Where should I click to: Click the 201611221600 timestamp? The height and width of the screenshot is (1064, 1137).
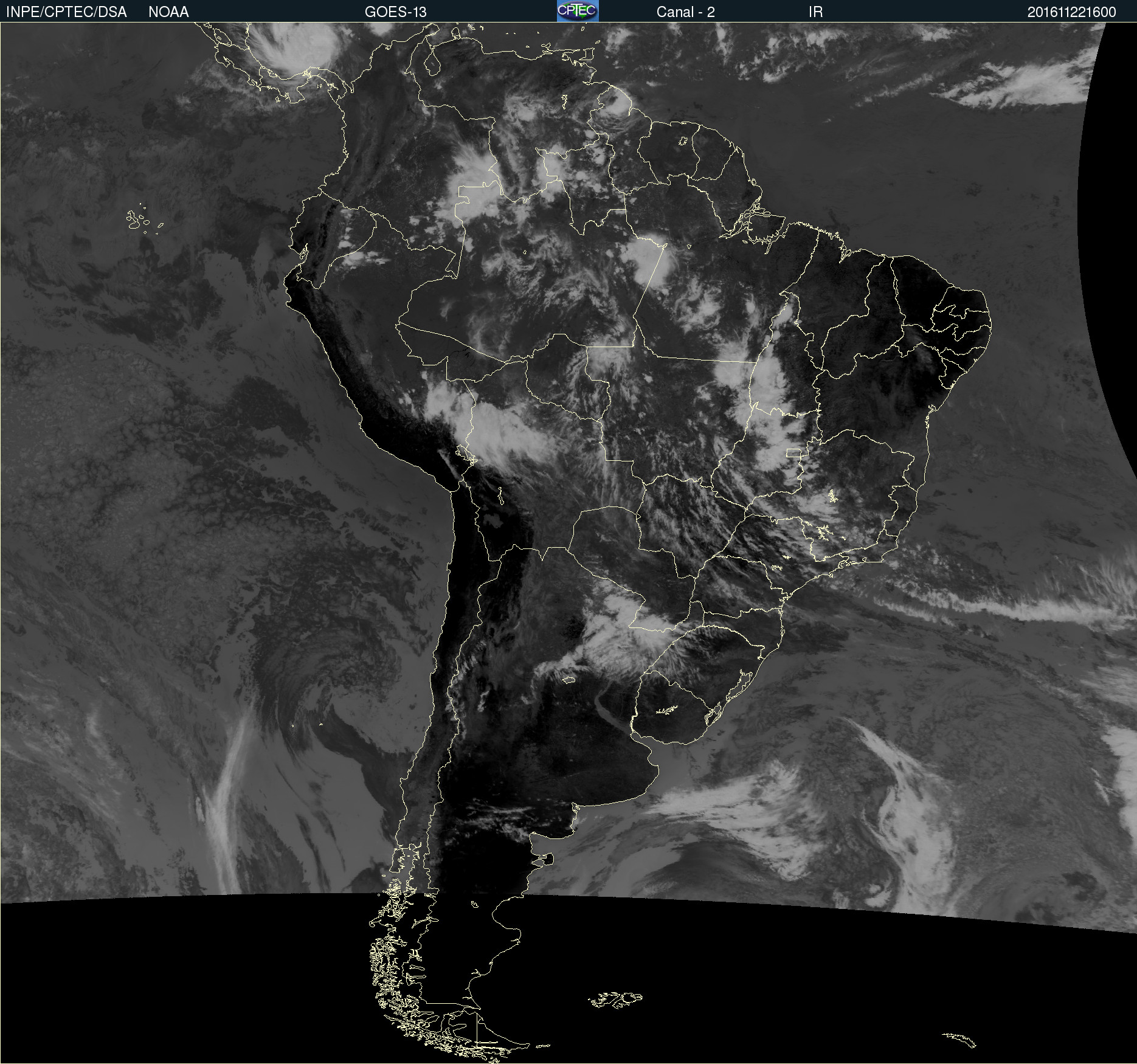1071,12
